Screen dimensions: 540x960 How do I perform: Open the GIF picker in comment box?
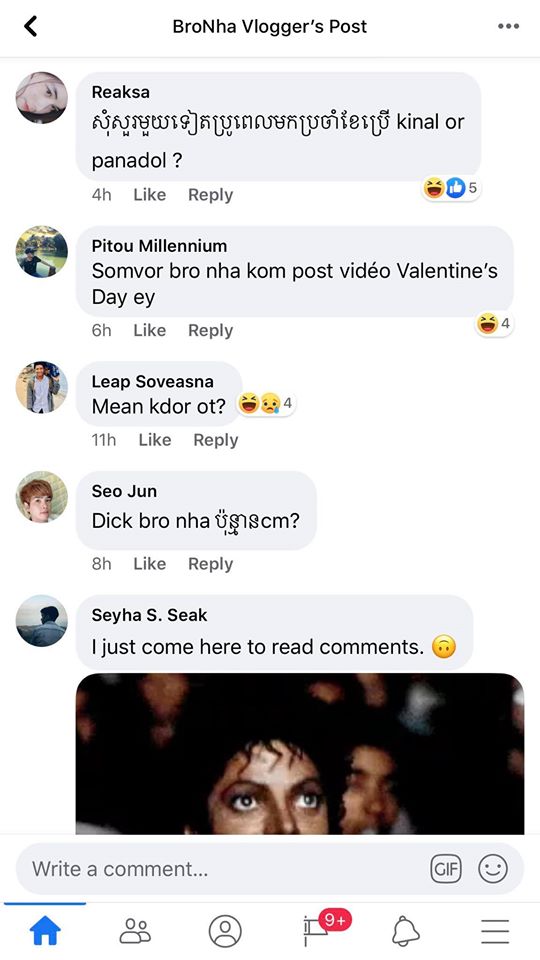[x=446, y=869]
